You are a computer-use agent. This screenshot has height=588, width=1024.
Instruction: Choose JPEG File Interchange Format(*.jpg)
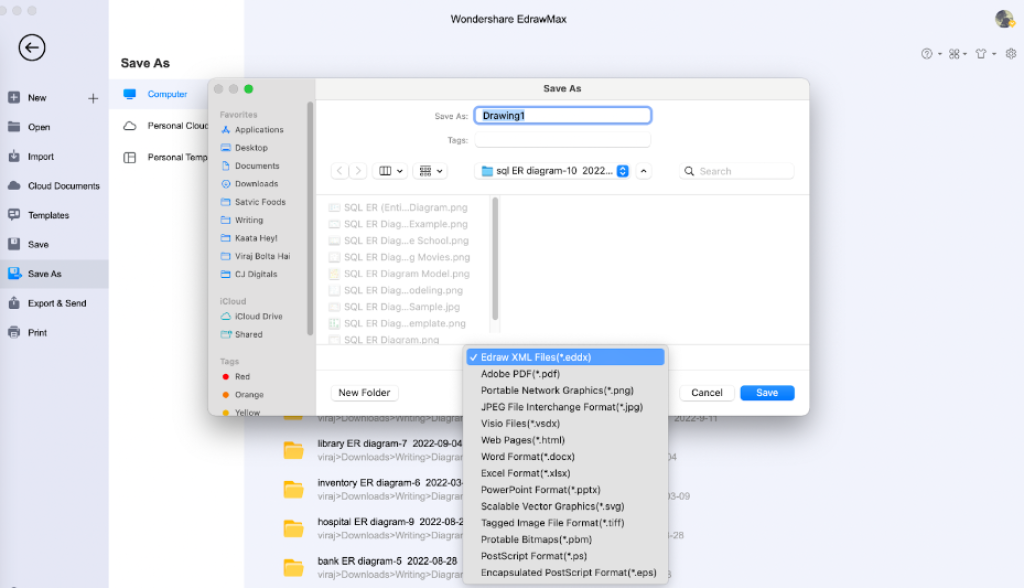(x=566, y=407)
